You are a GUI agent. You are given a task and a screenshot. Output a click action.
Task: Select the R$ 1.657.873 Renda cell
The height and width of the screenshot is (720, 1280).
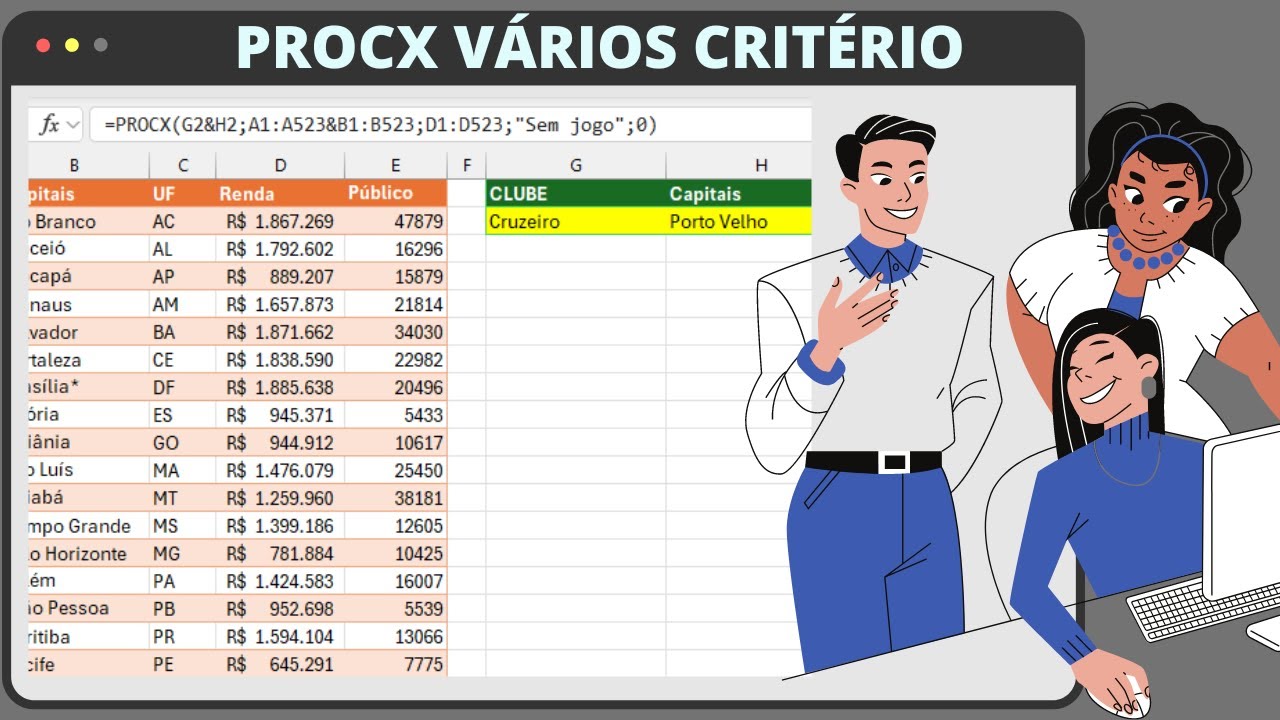[280, 304]
